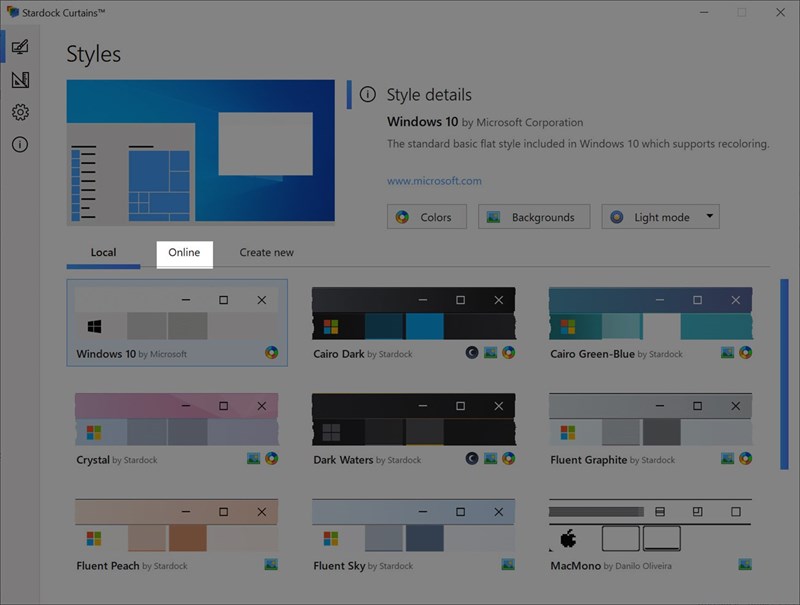Click the large Windows 10 style preview image

[201, 151]
